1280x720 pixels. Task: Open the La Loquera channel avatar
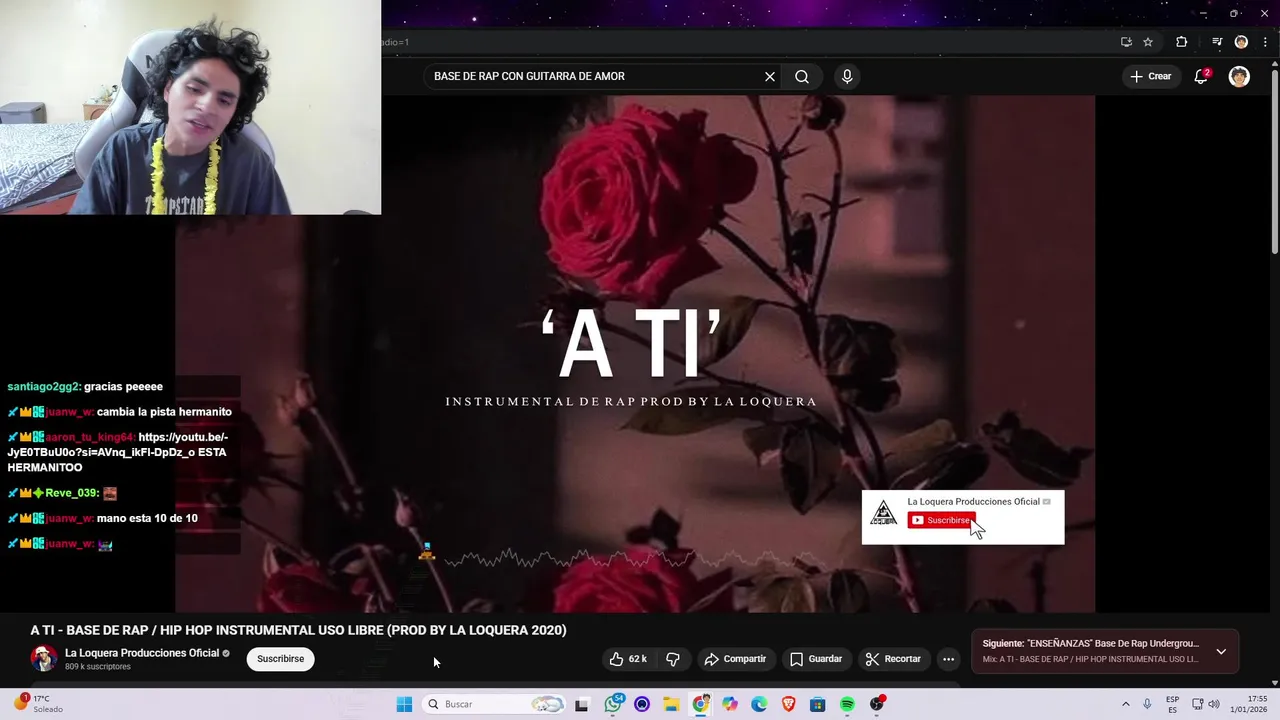pos(44,659)
